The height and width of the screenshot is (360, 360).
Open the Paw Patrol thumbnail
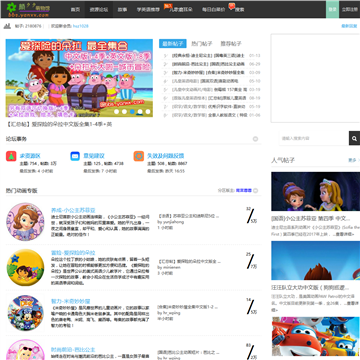[x=315, y=261]
